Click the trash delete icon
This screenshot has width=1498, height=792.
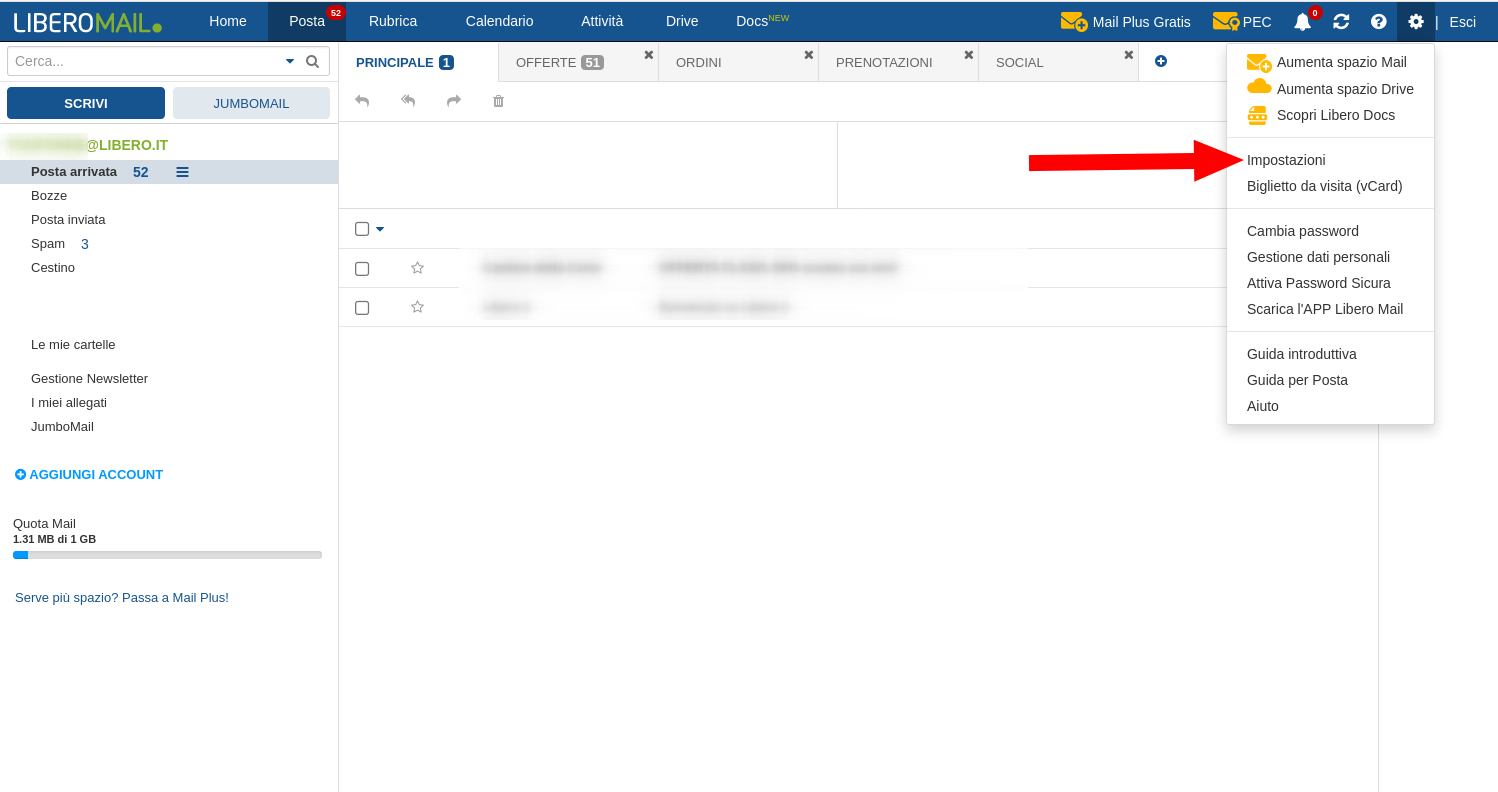pyautogui.click(x=498, y=101)
